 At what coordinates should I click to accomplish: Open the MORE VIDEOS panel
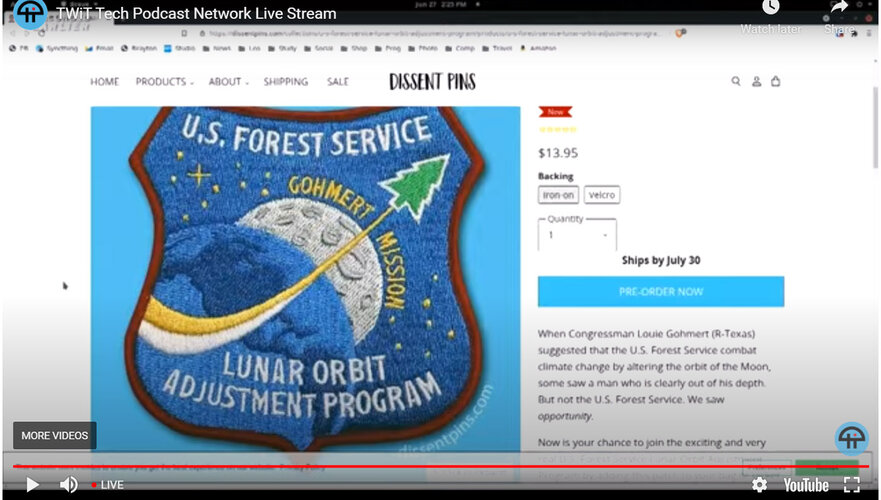pos(55,435)
